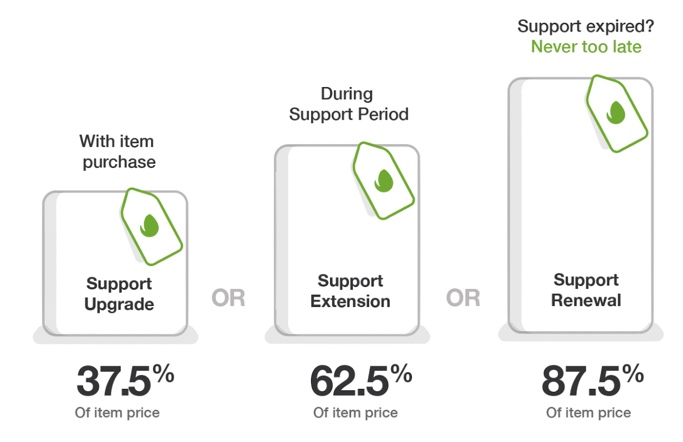Click the green 'Never too late' text
The image size is (683, 442).
[x=586, y=47]
